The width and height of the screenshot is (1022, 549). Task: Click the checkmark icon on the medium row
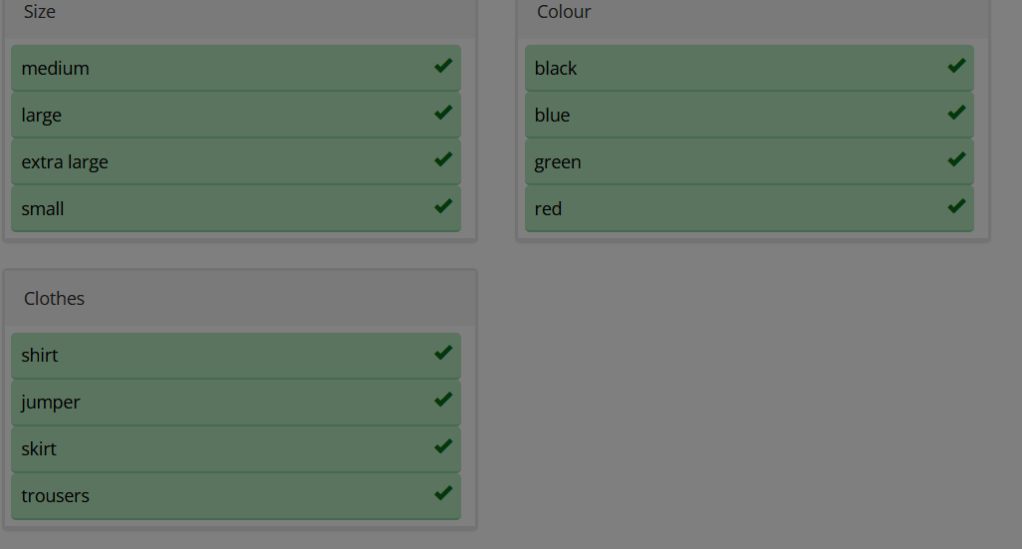(443, 67)
